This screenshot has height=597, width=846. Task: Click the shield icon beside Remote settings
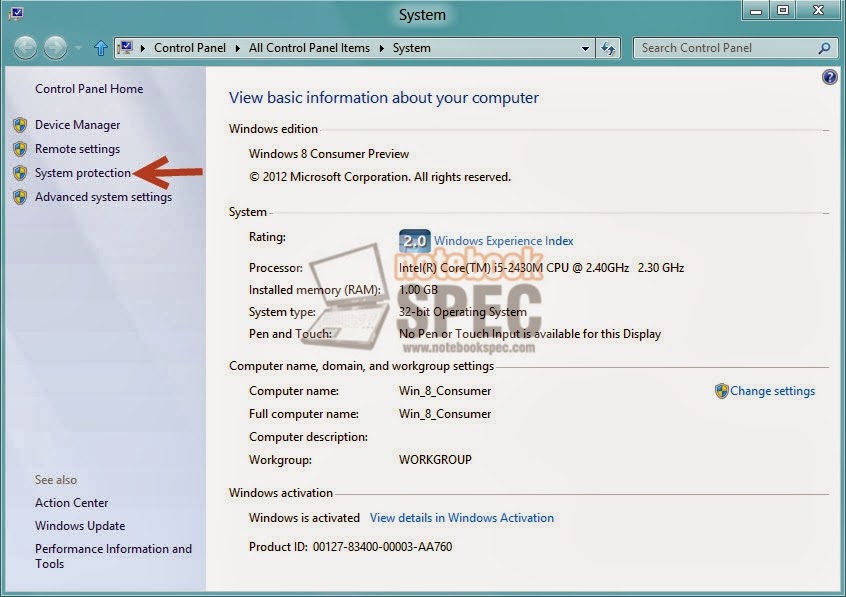point(20,148)
